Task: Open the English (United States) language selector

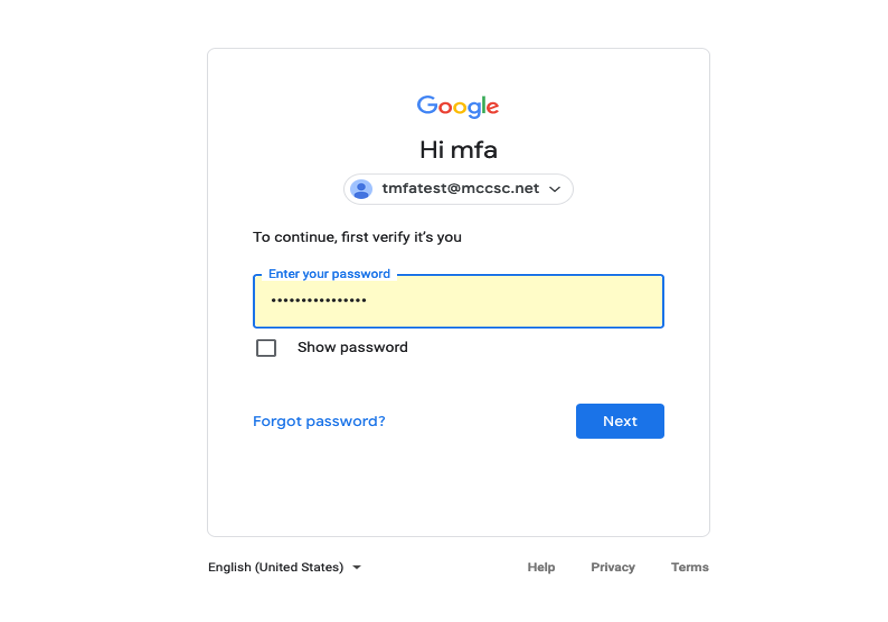Action: tap(276, 567)
